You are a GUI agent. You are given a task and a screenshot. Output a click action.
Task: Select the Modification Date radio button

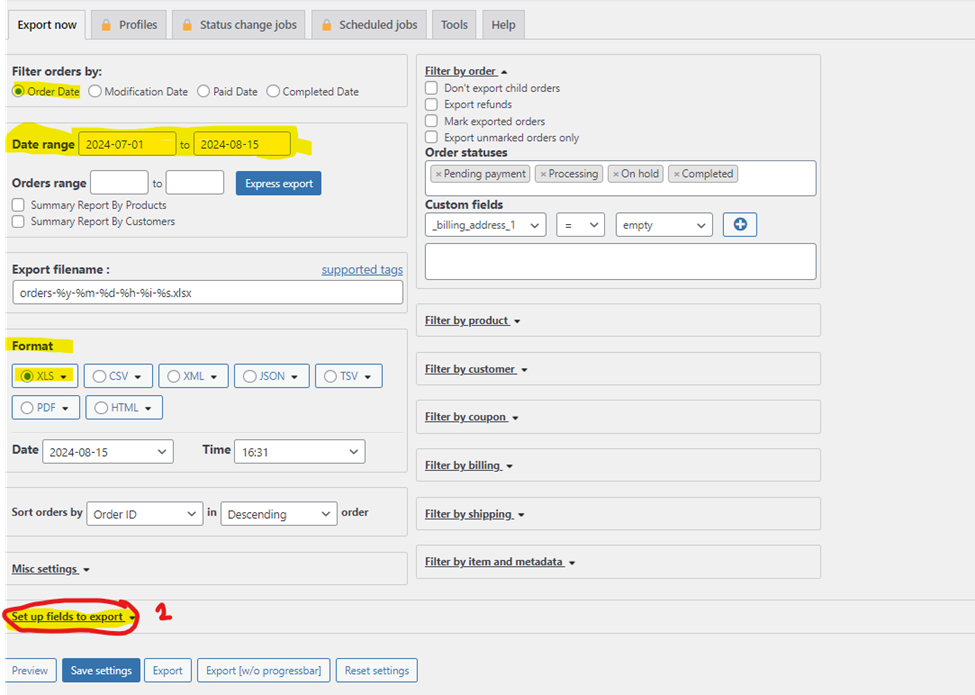coord(95,92)
